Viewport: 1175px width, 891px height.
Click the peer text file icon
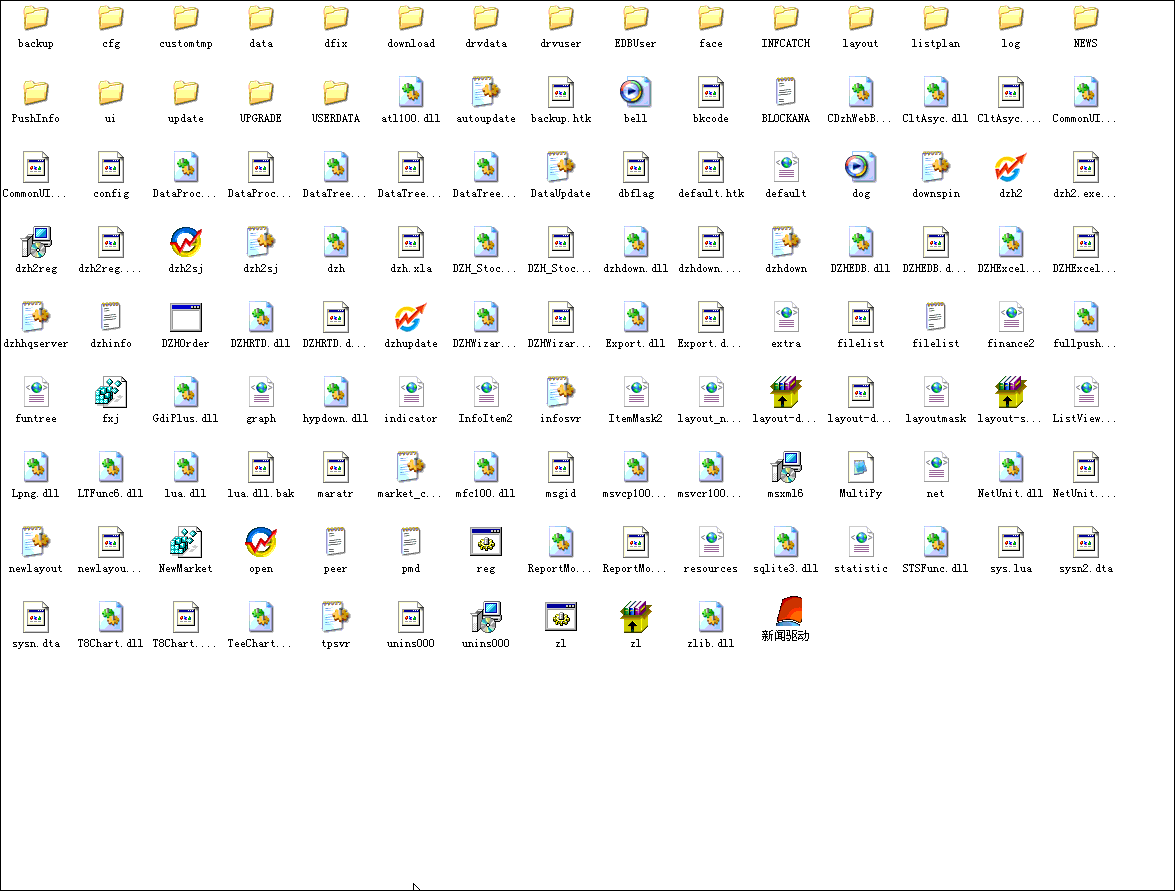[x=336, y=542]
